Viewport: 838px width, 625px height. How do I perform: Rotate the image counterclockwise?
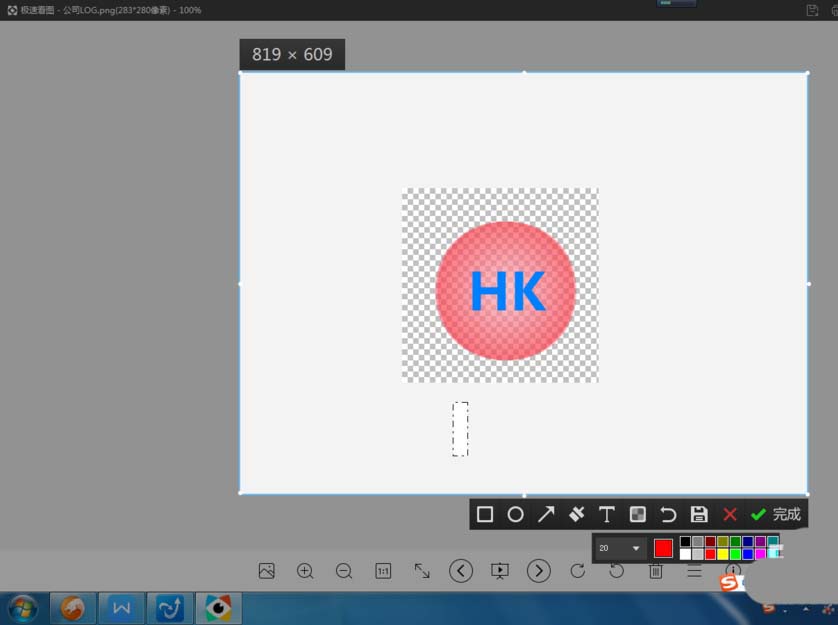click(x=617, y=571)
